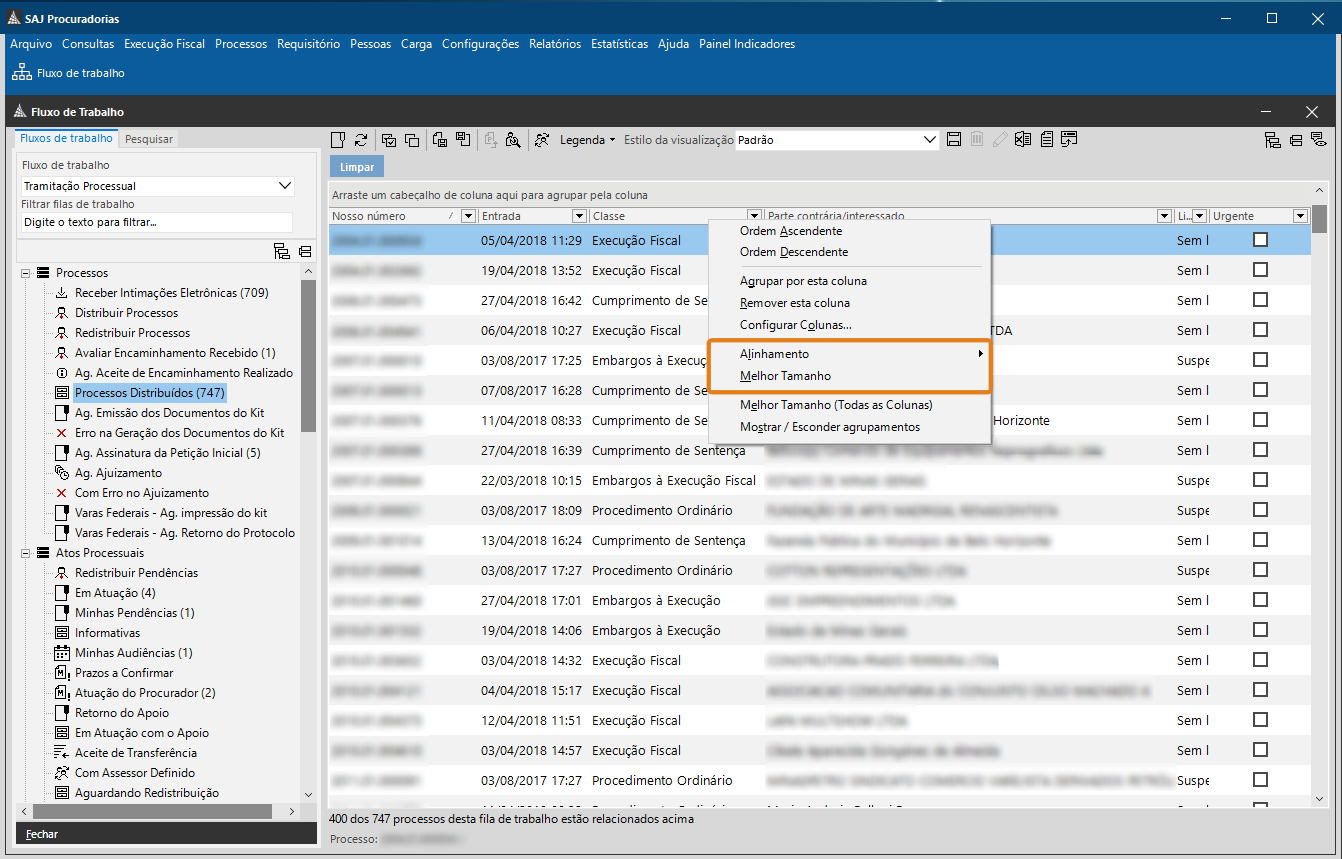The height and width of the screenshot is (859, 1342).
Task: Click the new document icon in toolbar
Action: [338, 140]
